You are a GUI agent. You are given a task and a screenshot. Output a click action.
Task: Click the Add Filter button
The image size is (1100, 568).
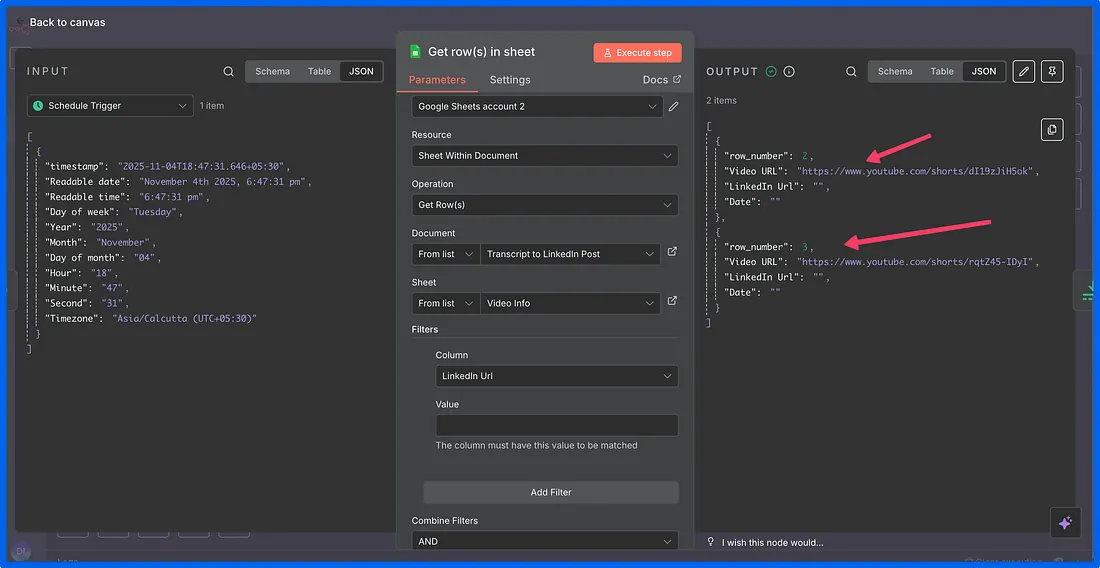pos(551,492)
